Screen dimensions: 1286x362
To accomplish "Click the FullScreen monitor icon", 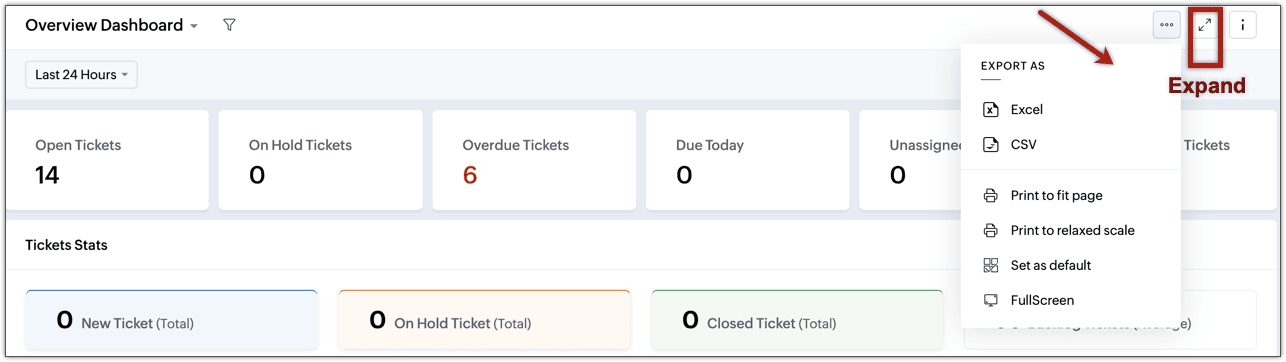I will tap(991, 300).
